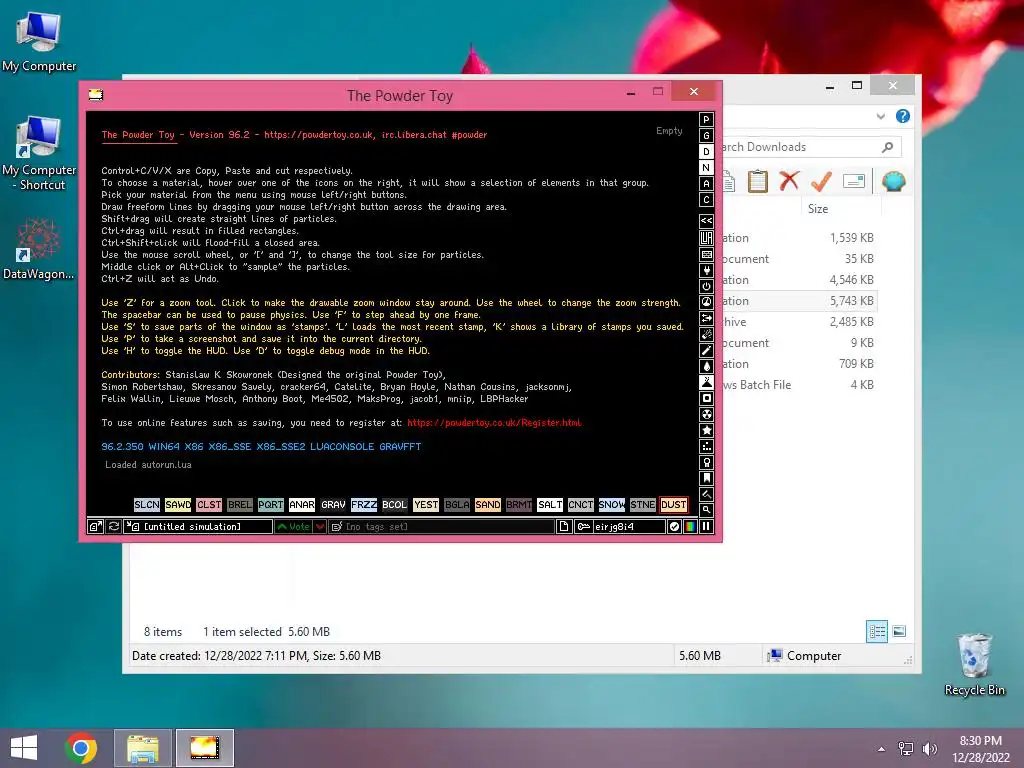Open renderer options rainbow icon

(x=690, y=526)
